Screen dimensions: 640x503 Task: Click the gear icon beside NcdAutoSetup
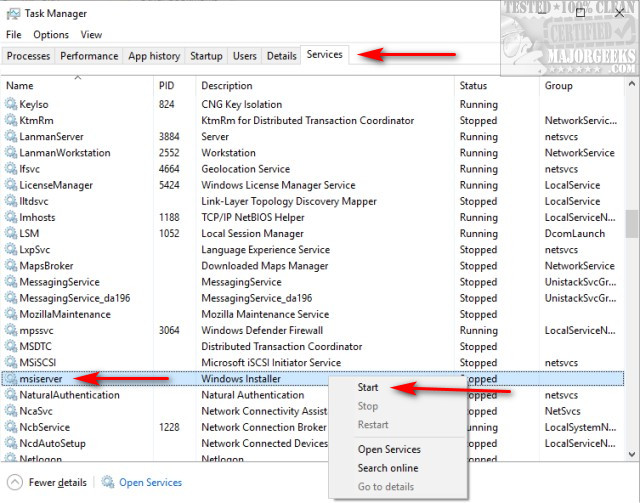click(11, 443)
